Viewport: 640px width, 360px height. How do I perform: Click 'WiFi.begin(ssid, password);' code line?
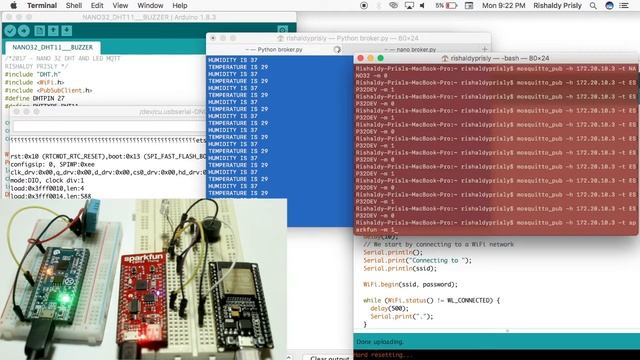click(x=410, y=284)
